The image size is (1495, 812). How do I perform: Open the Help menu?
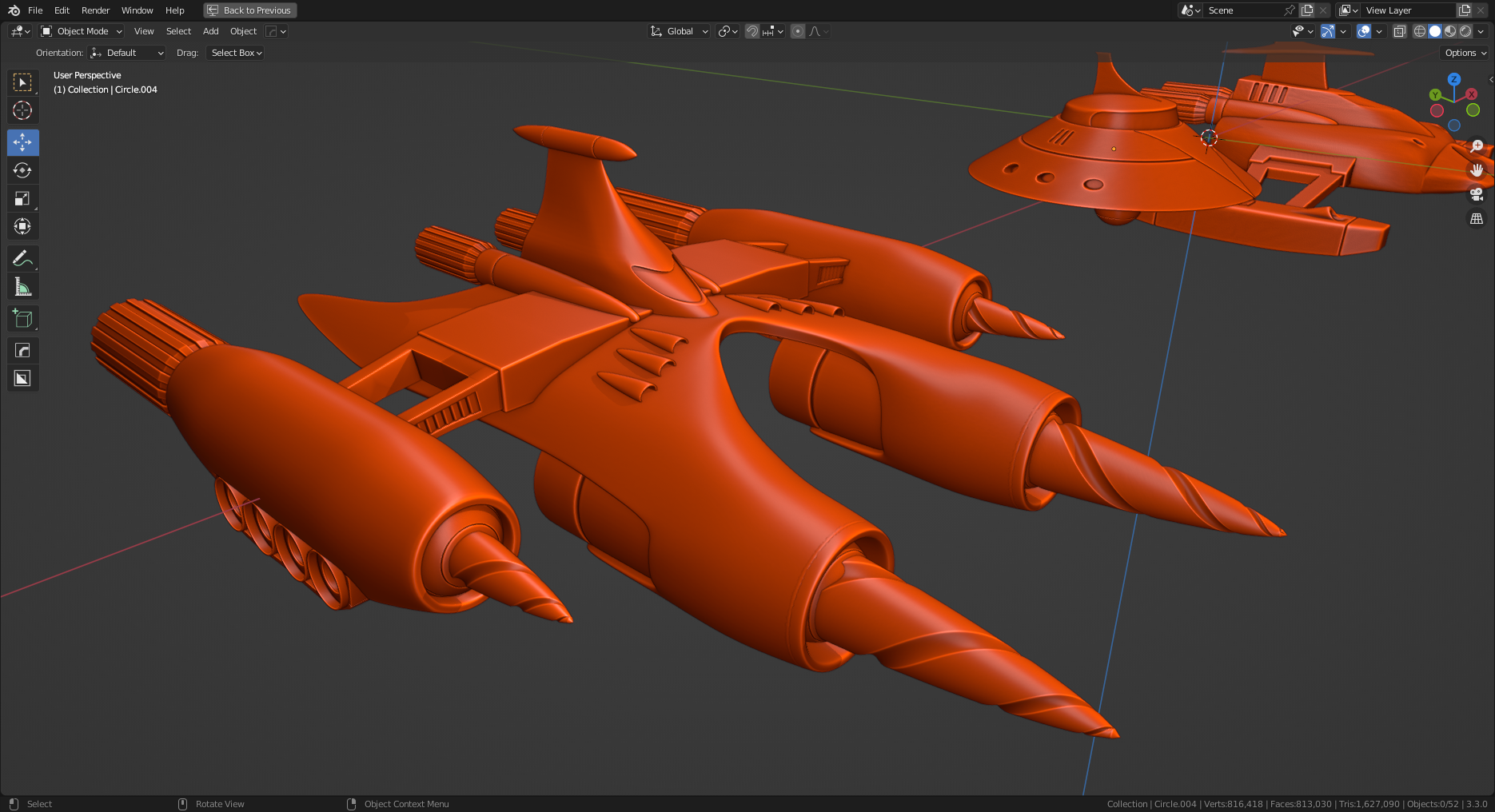pos(175,10)
